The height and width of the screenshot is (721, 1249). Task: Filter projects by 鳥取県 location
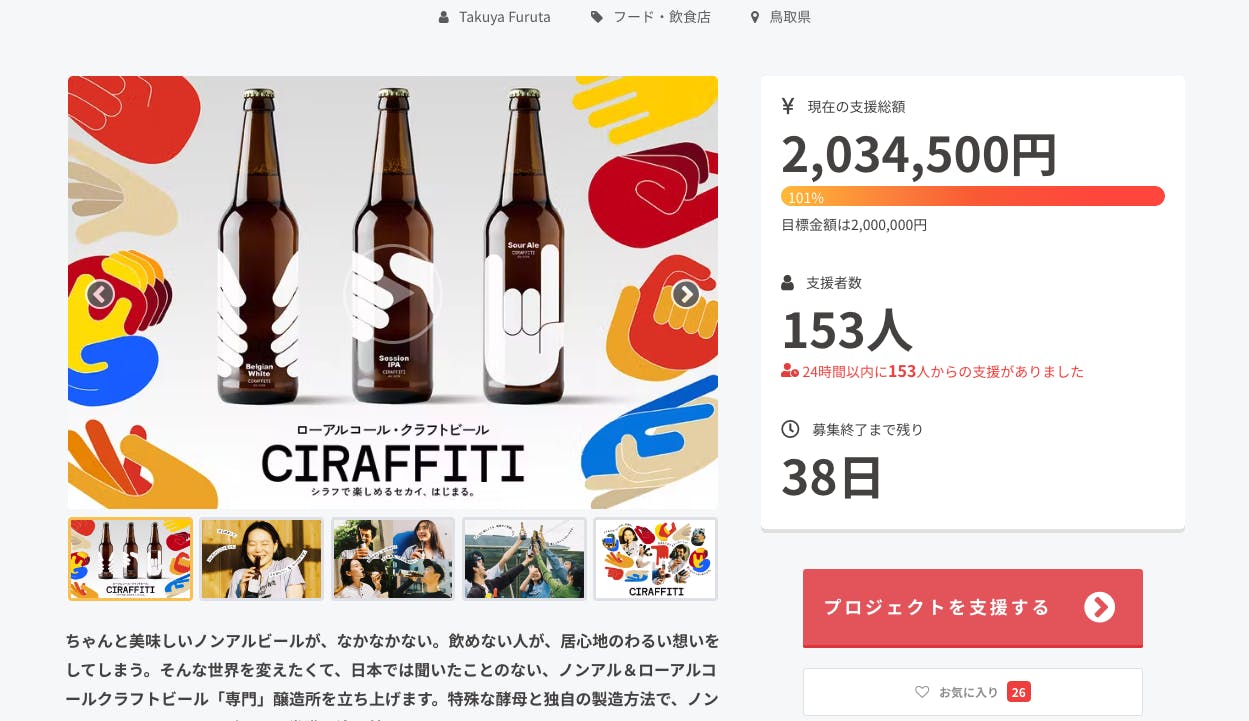coord(790,17)
